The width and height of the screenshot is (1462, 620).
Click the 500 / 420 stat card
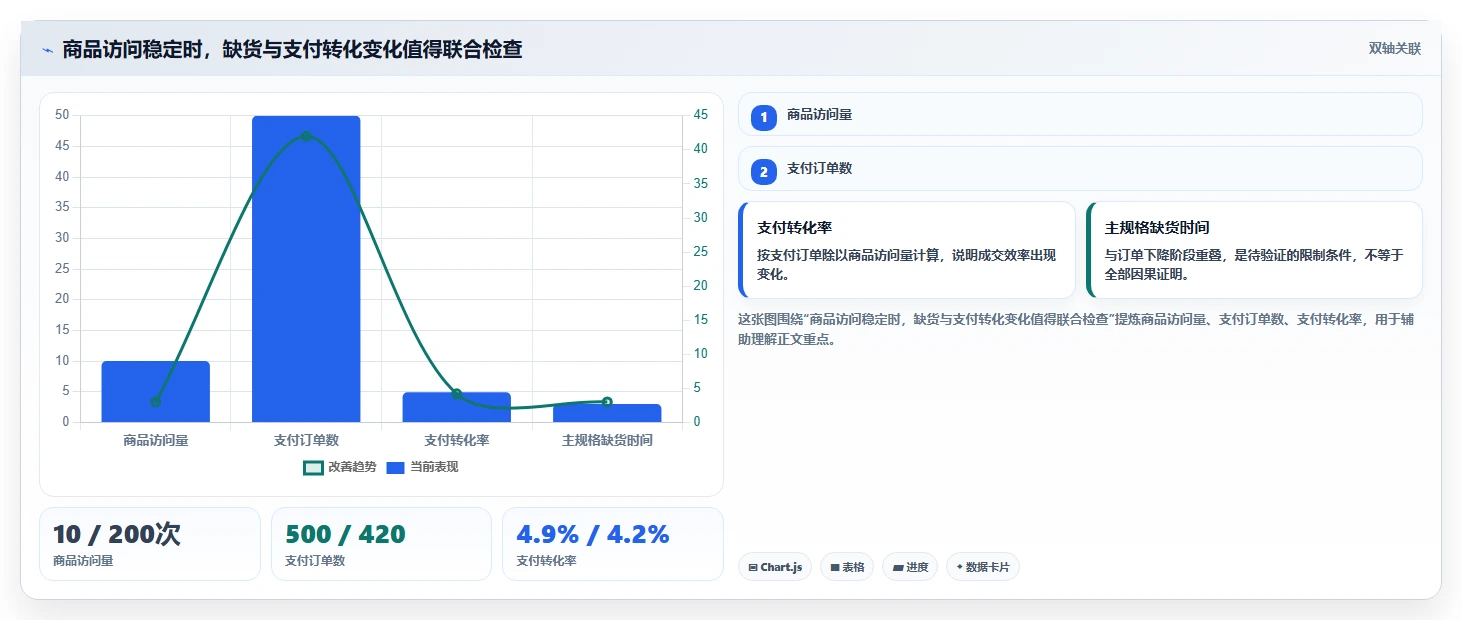(x=381, y=544)
